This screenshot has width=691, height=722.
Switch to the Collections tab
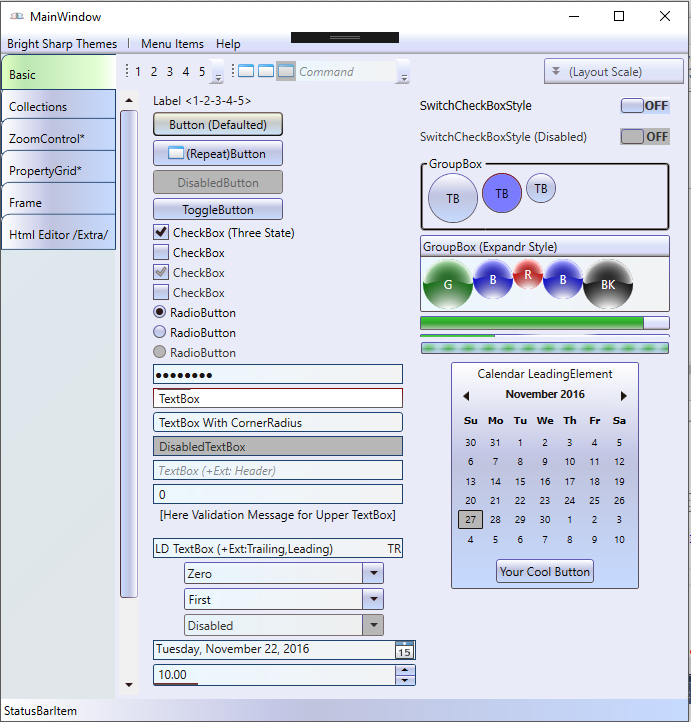point(58,107)
